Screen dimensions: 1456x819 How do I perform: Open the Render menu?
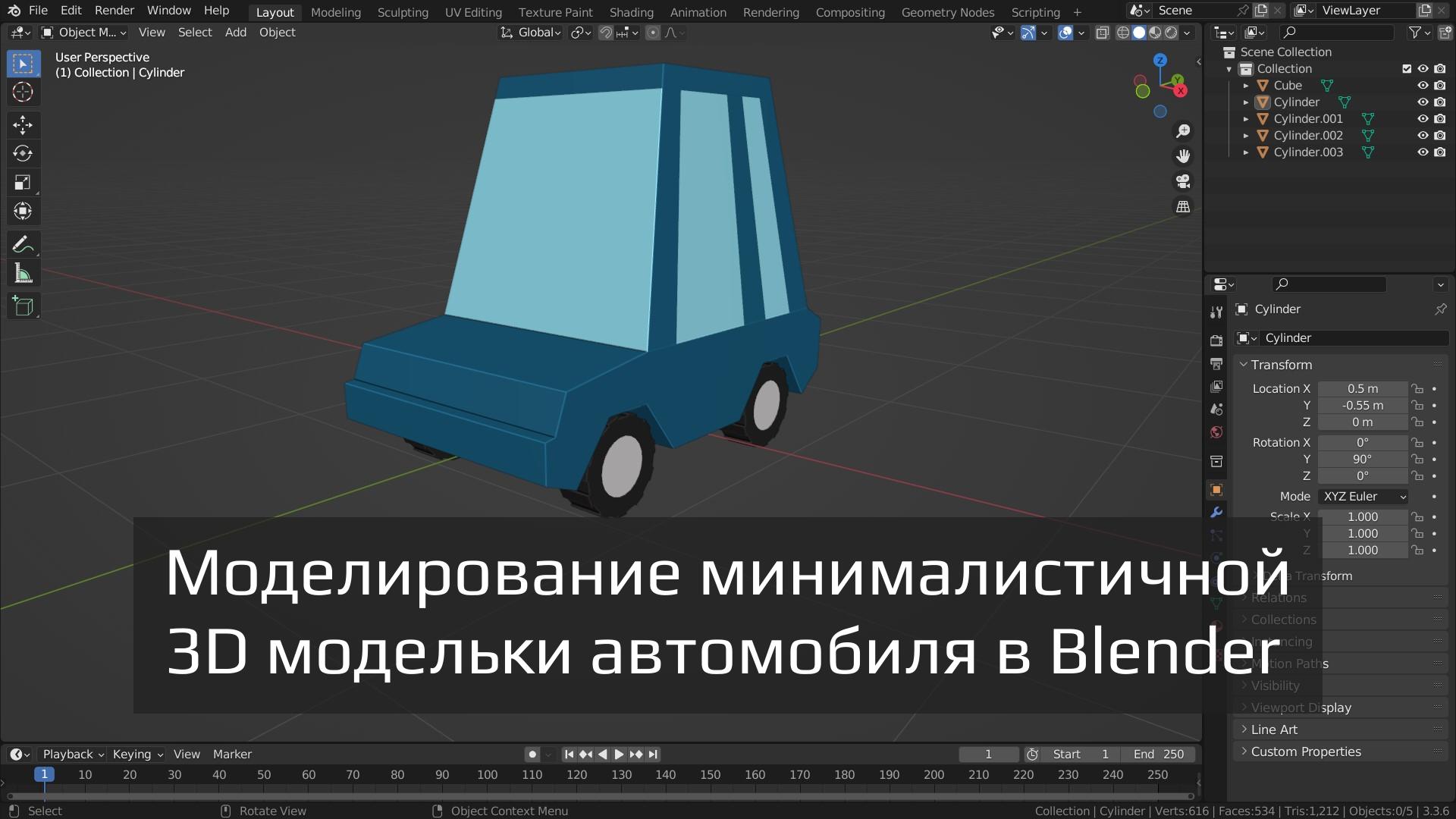pos(114,11)
